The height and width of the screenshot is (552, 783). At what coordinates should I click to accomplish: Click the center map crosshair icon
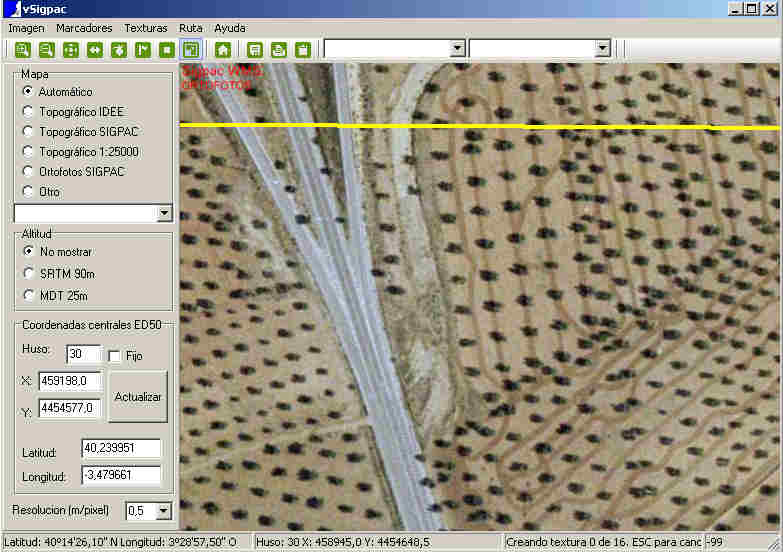70,49
